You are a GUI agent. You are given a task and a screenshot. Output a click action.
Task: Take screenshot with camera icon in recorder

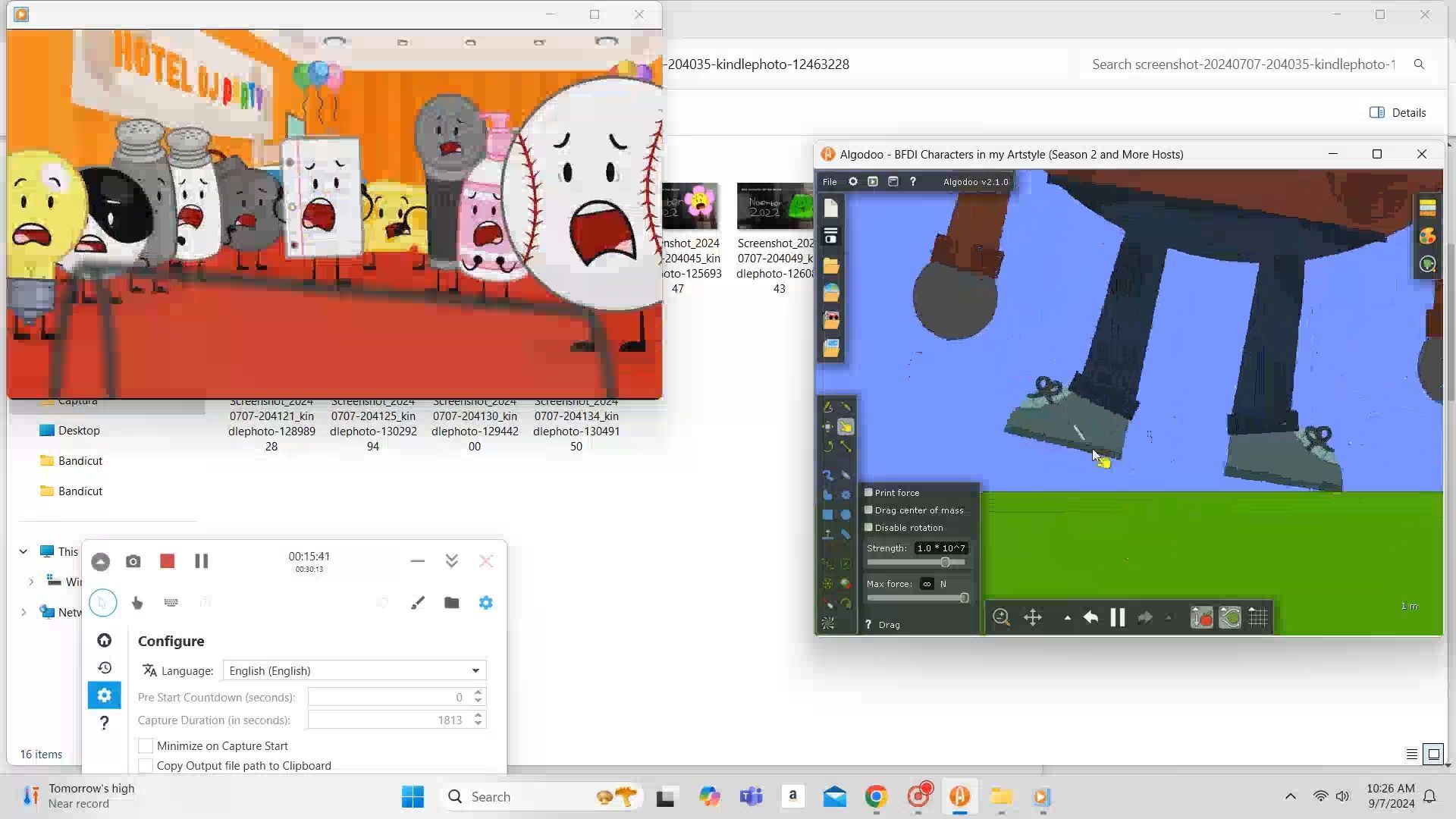click(x=133, y=561)
